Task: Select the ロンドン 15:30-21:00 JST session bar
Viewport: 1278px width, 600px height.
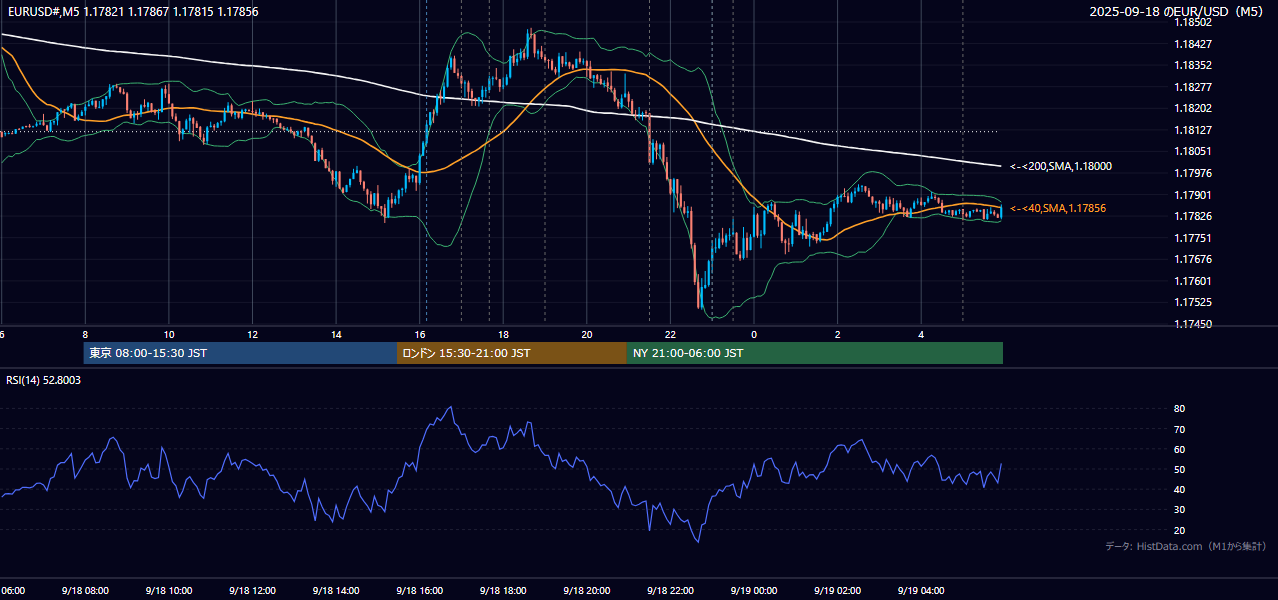Action: click(x=512, y=353)
